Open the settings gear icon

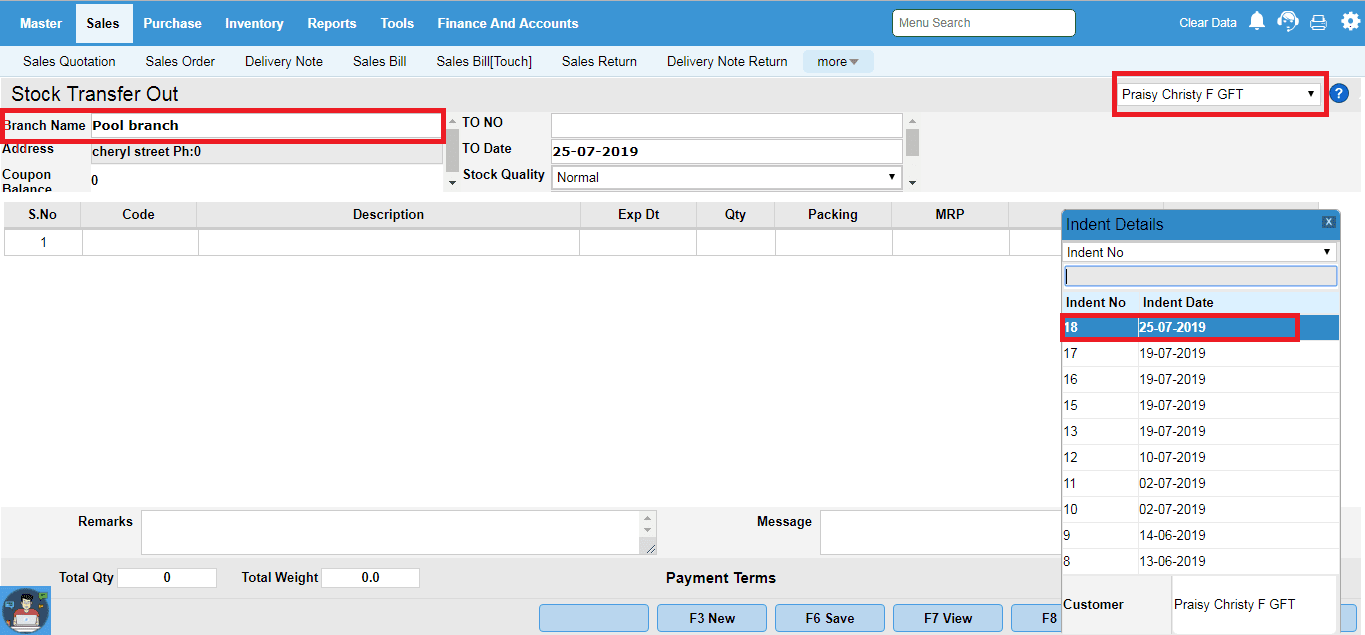coord(1350,21)
